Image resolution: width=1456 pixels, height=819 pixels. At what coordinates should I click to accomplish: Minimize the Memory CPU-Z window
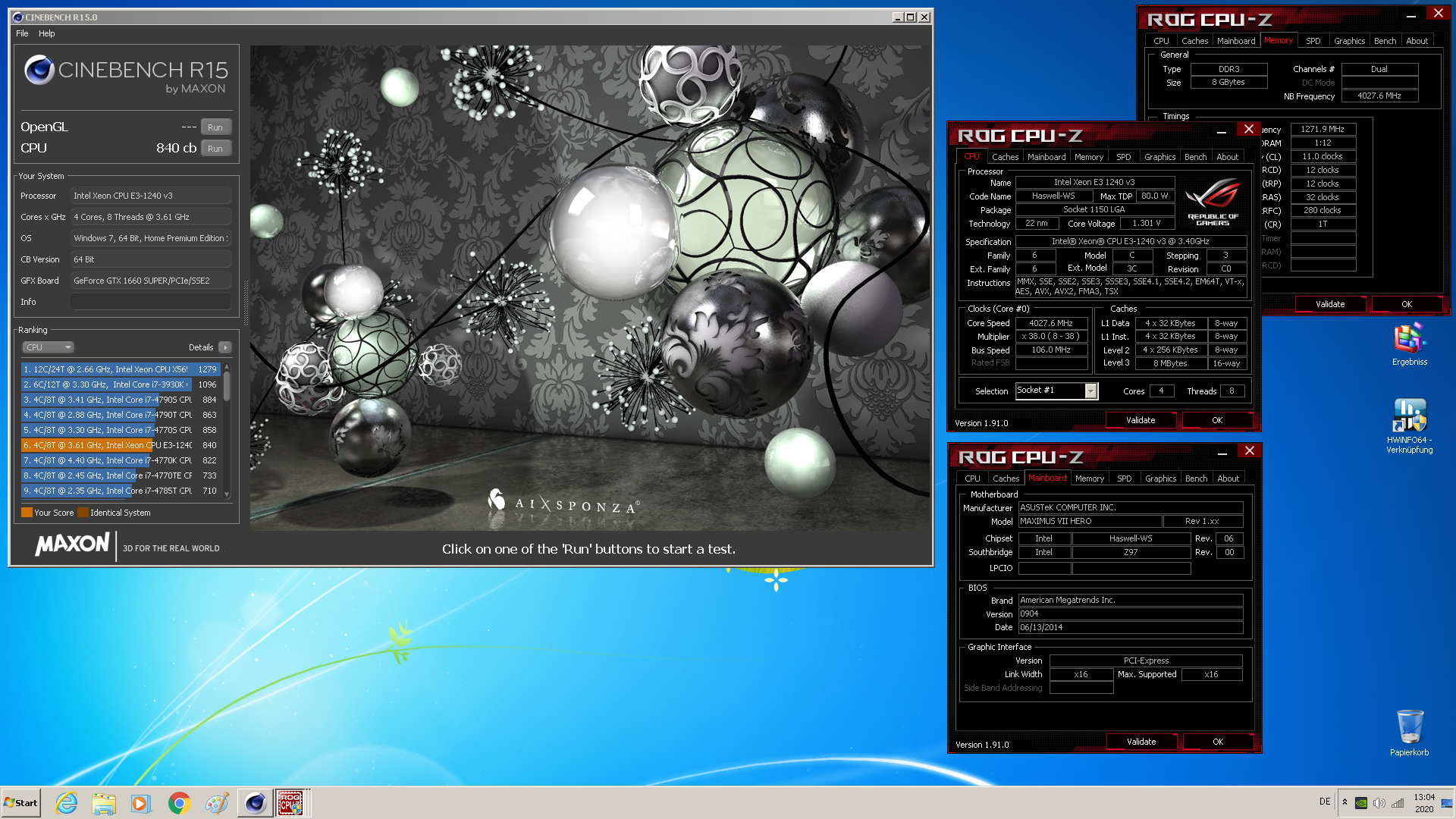click(x=1411, y=16)
